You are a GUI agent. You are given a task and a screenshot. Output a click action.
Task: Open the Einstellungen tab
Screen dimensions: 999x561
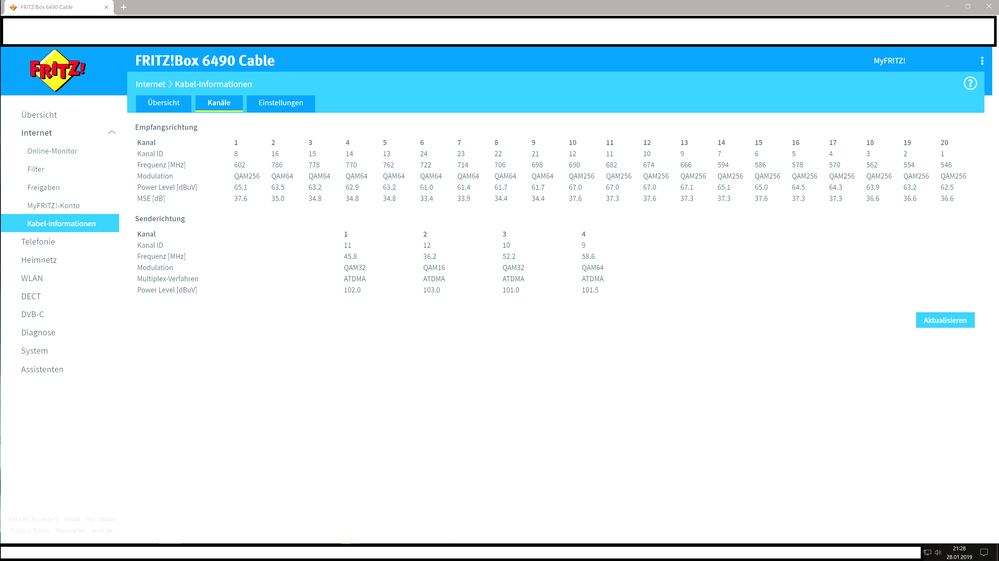280,103
